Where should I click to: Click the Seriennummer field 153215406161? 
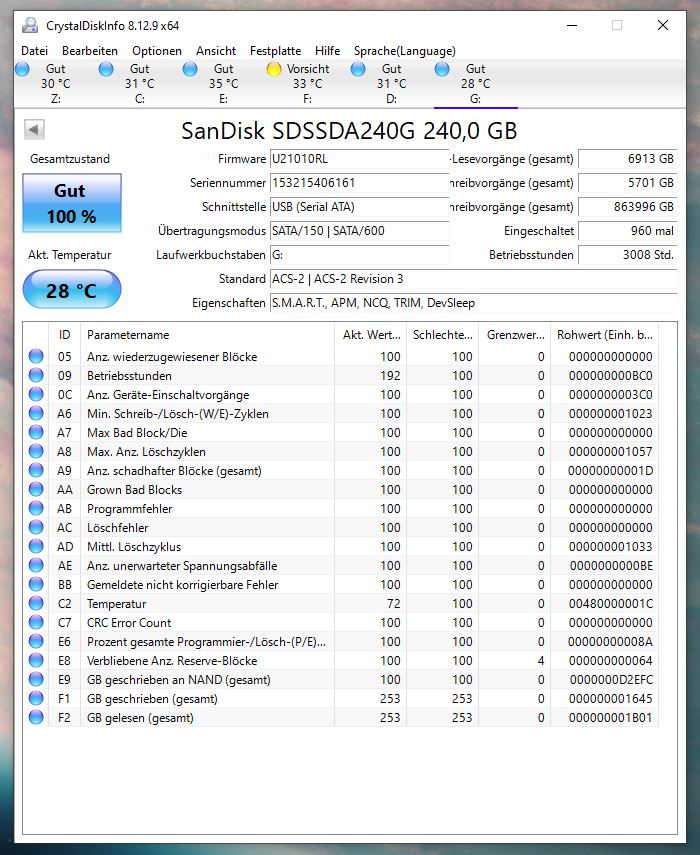pyautogui.click(x=359, y=183)
